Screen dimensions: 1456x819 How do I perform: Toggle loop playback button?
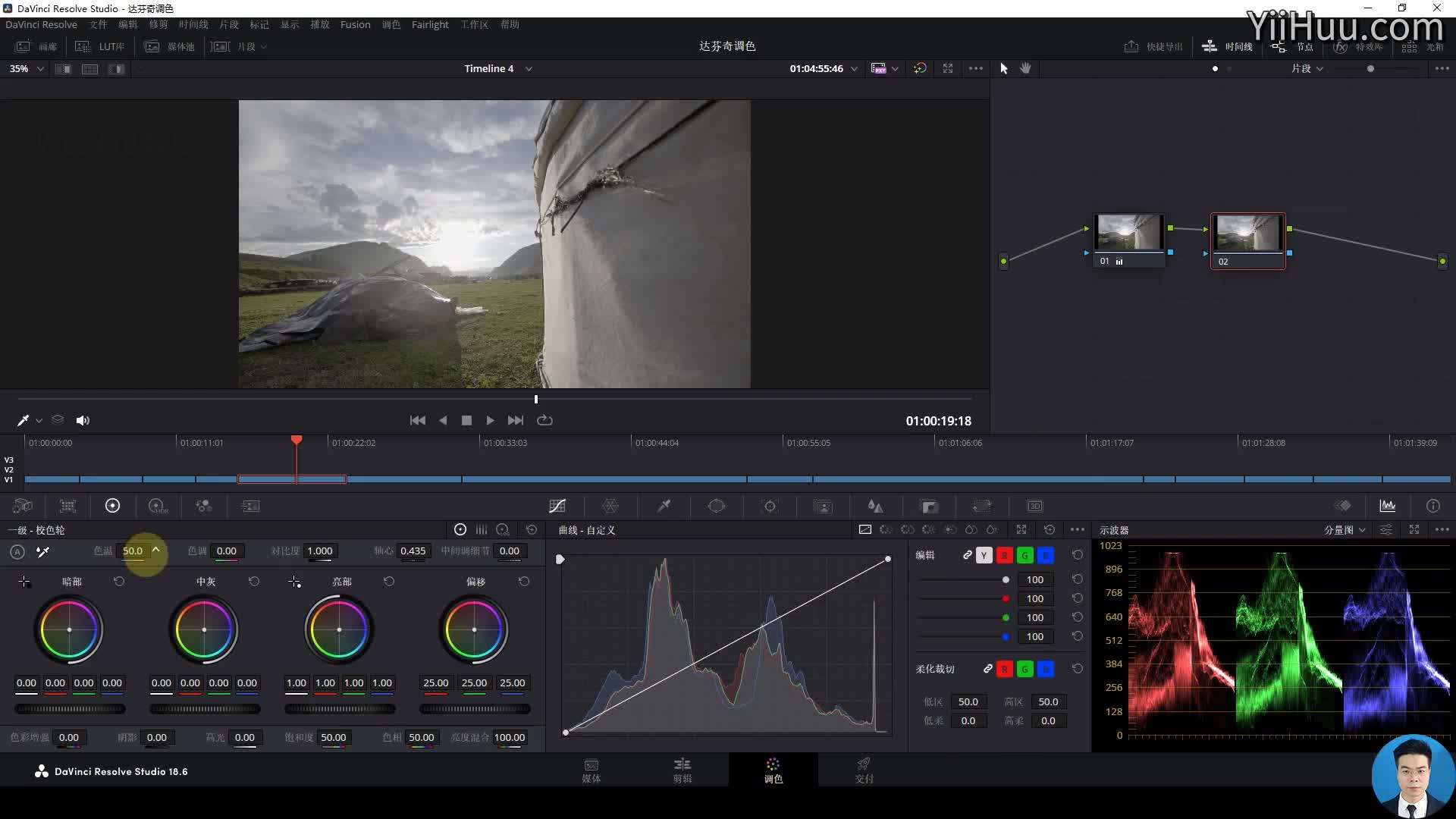[x=544, y=420]
